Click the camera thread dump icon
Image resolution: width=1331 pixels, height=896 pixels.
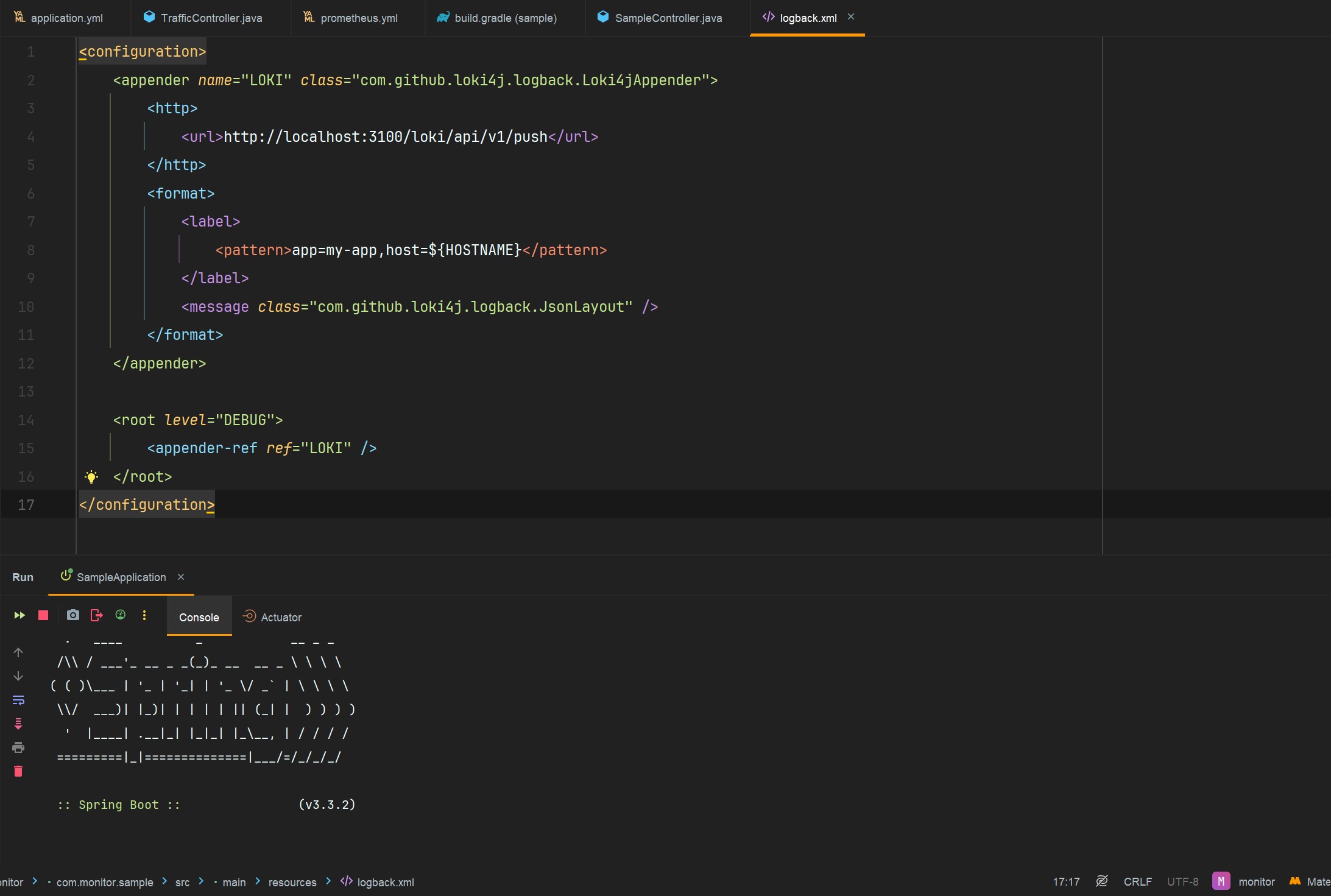[x=73, y=615]
